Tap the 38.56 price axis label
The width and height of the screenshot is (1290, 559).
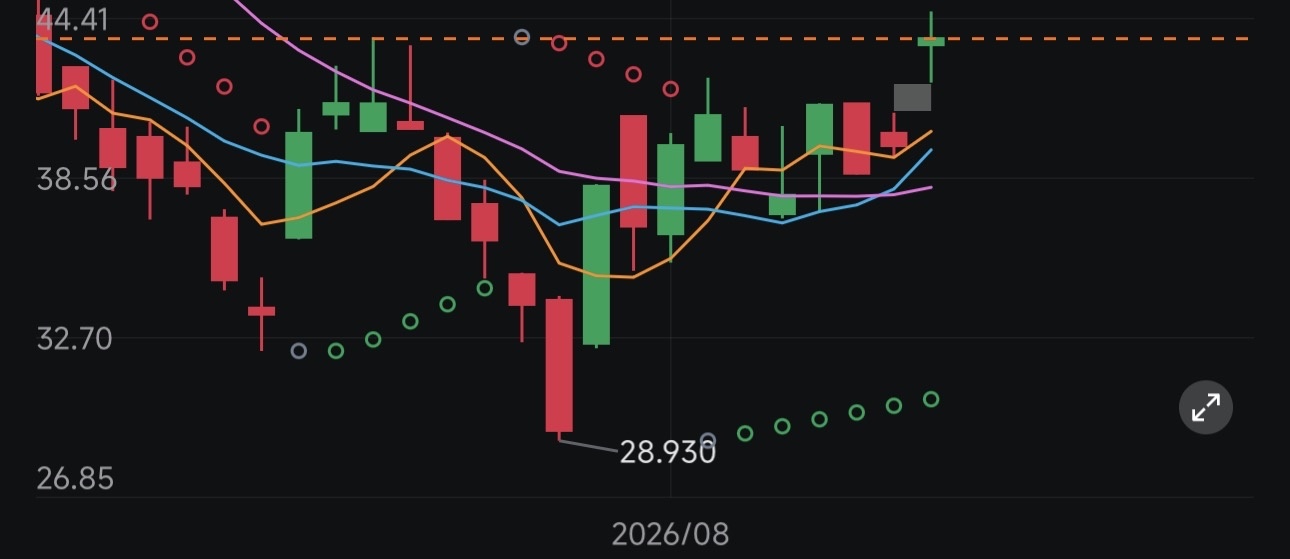coord(76,179)
